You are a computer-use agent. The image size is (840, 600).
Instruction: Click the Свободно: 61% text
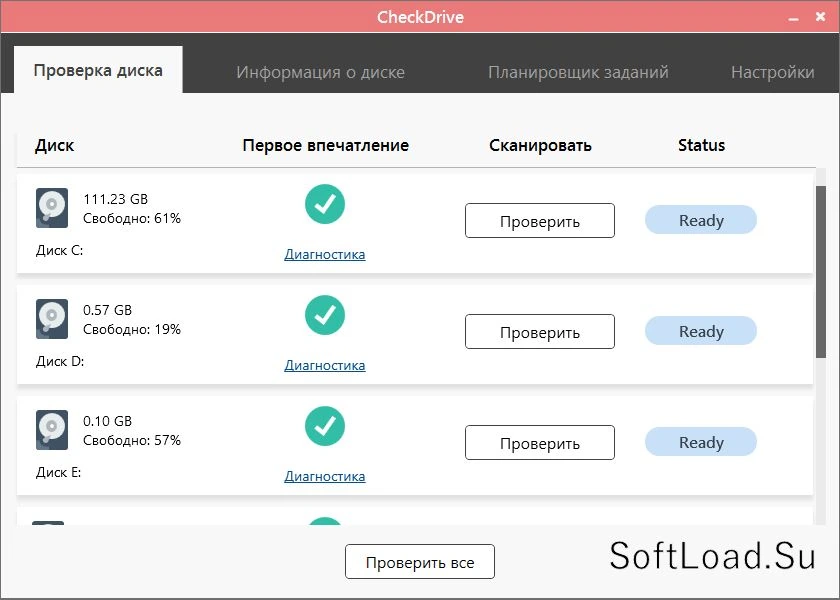[x=132, y=218]
